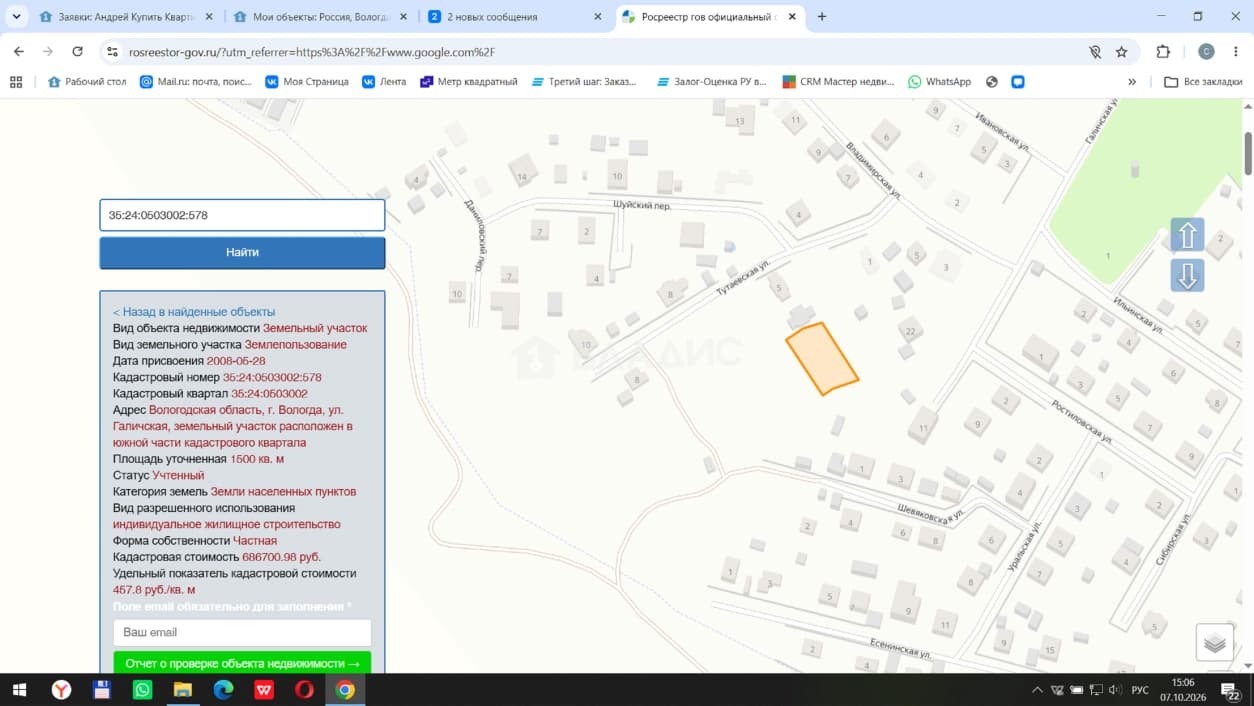Open the WhatsApp bookmark
1254x706 pixels.
(x=939, y=82)
